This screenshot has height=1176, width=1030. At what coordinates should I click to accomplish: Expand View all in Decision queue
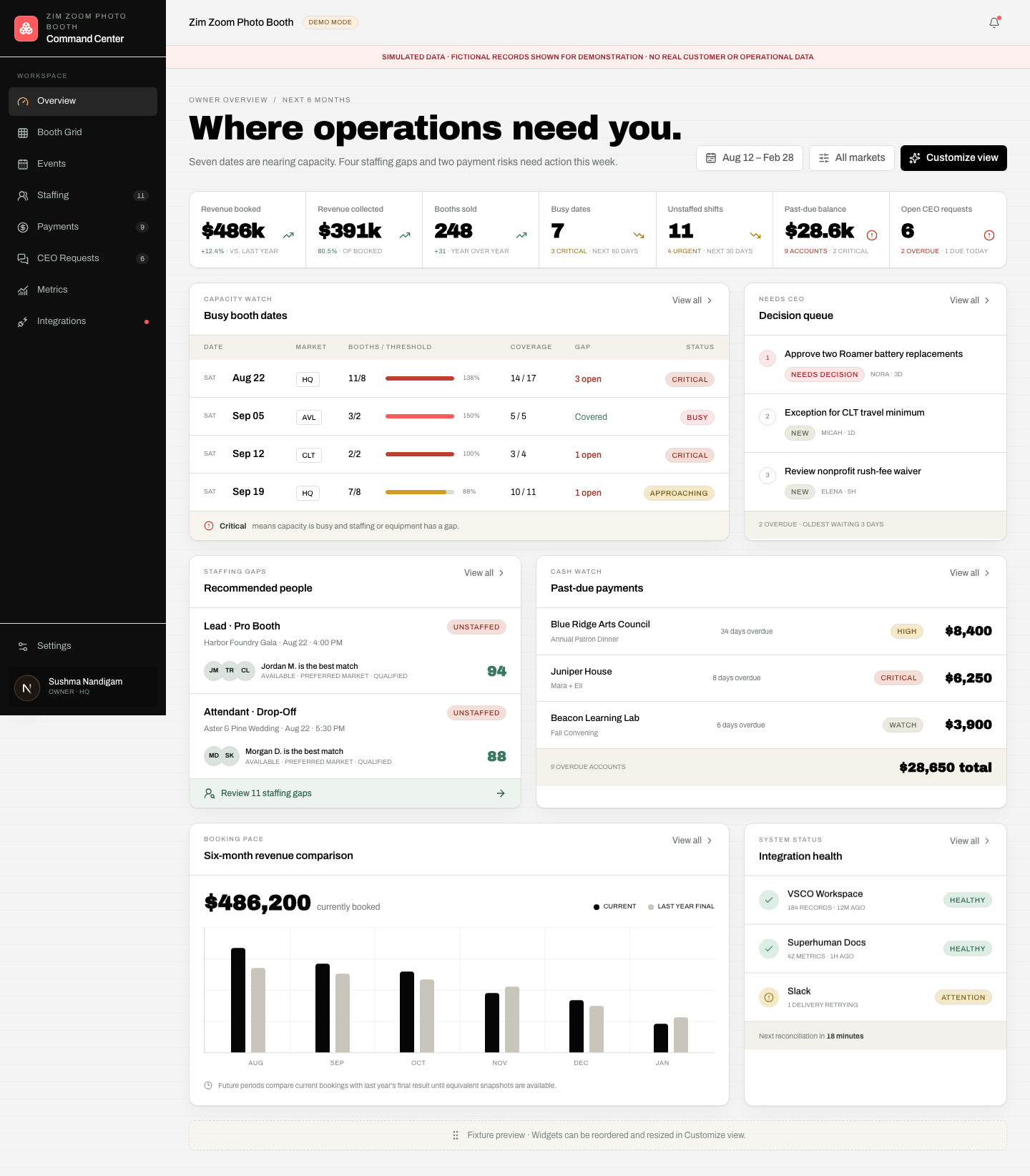coord(970,300)
